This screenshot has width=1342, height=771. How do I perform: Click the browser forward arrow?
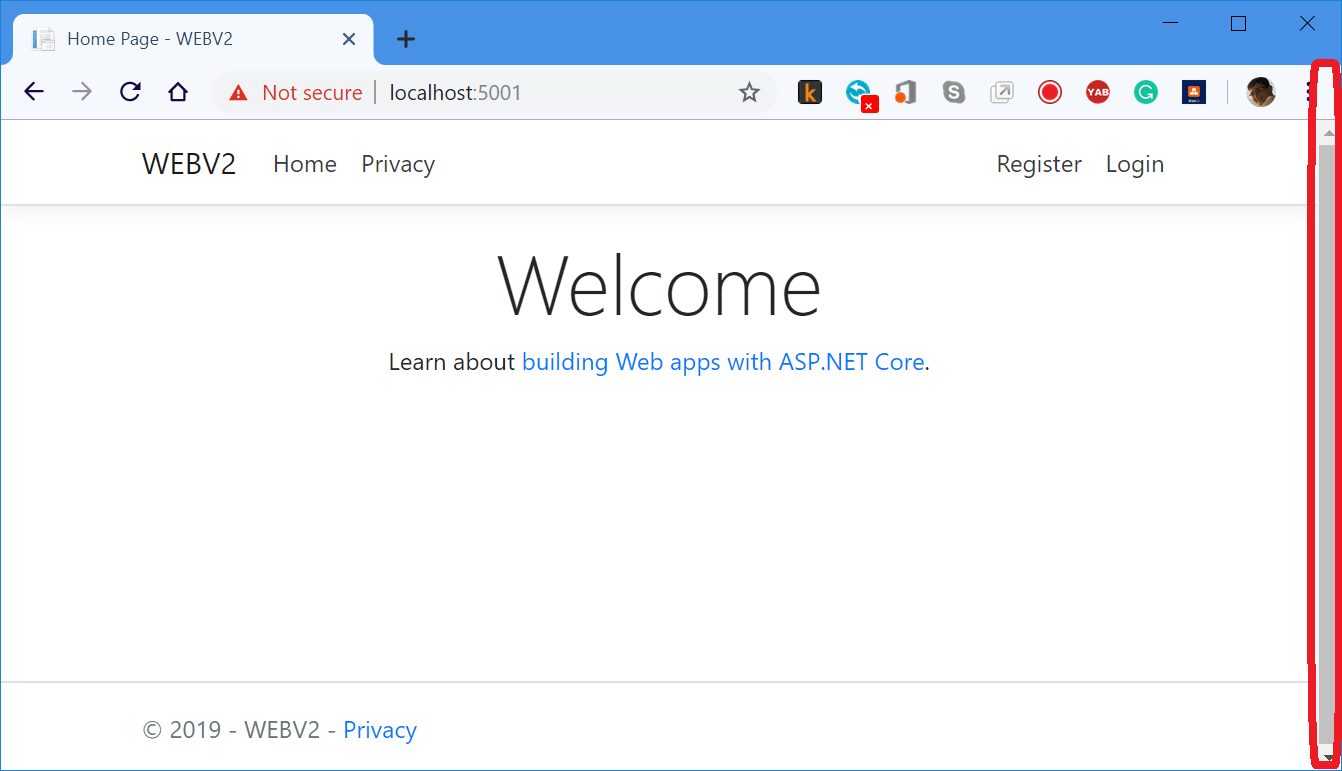82,92
